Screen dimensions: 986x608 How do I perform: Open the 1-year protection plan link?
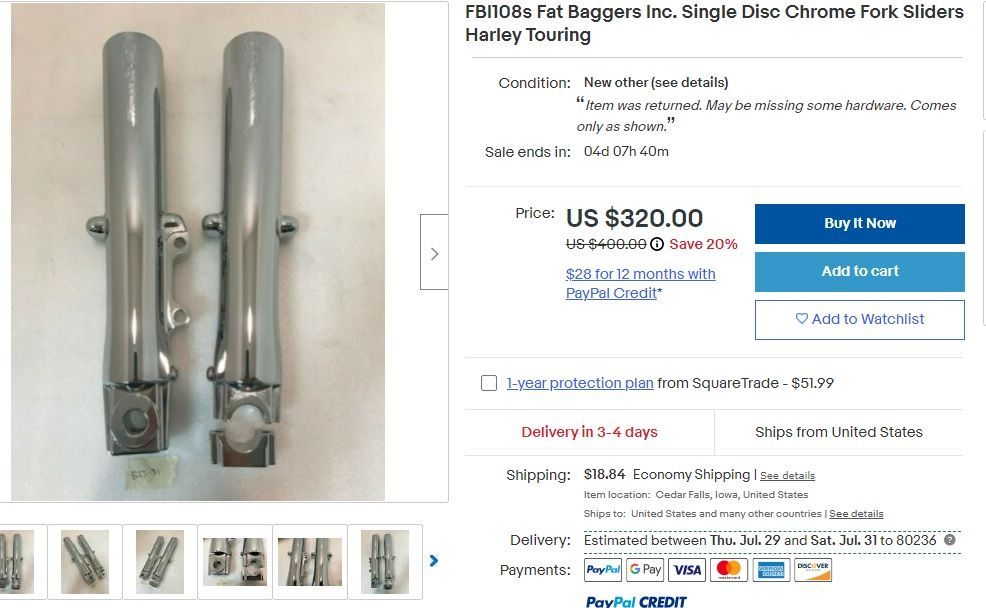coord(580,383)
